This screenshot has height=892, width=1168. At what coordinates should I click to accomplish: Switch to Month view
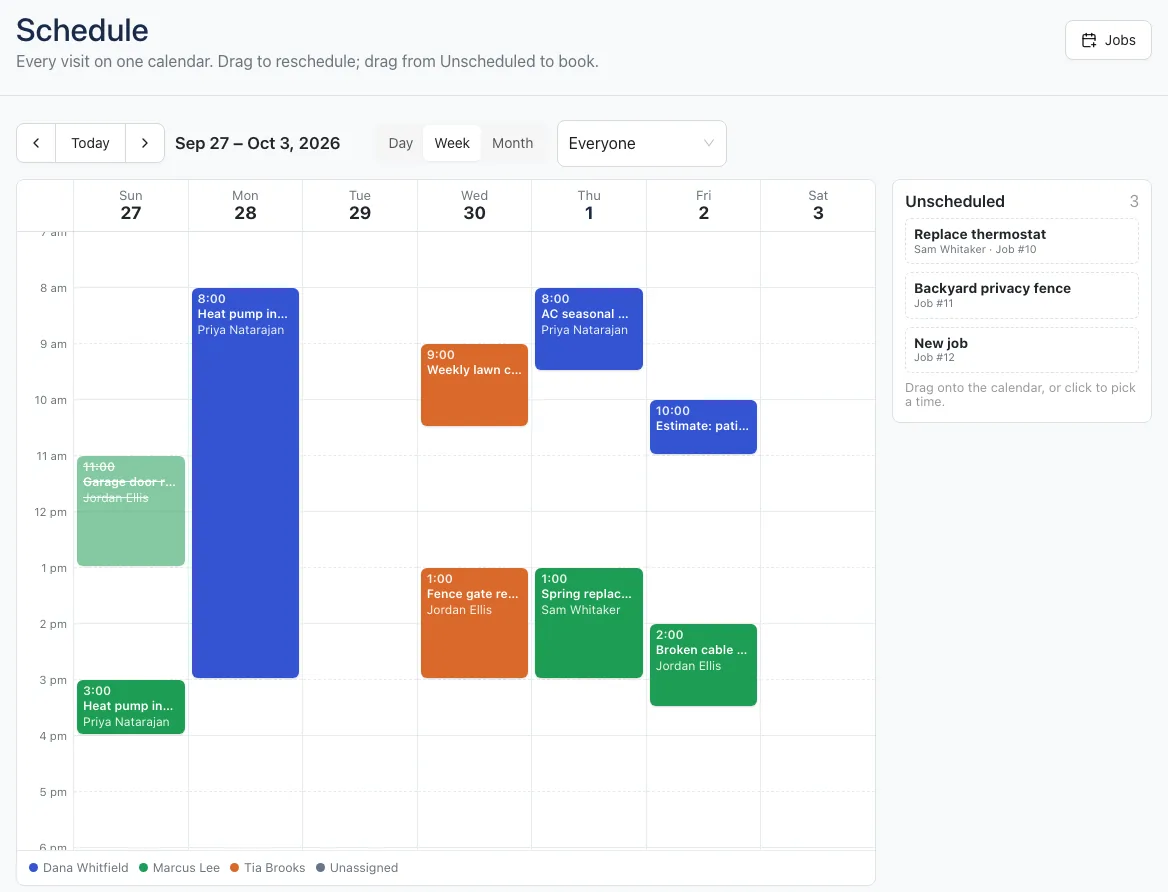(x=512, y=143)
